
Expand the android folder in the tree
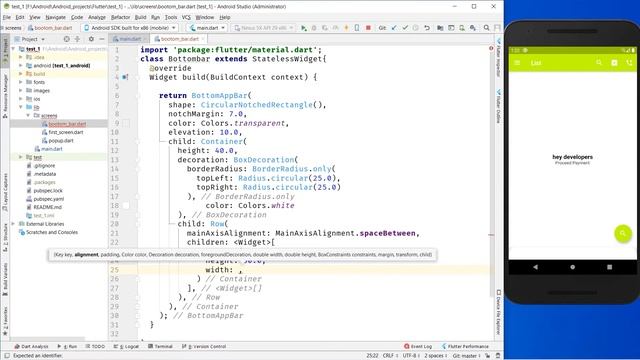(x=21, y=65)
